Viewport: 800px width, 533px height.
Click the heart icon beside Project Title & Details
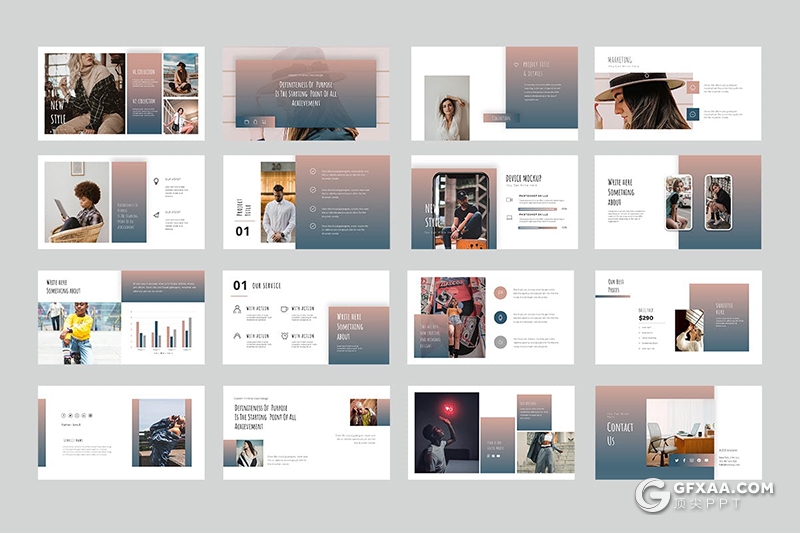[516, 65]
